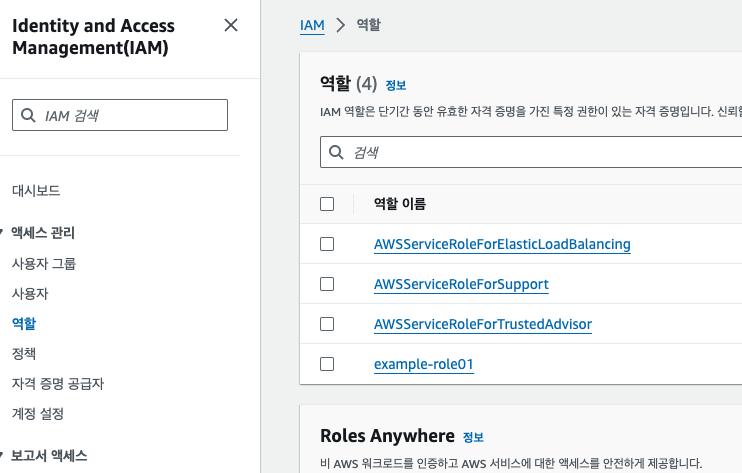Check the AWSServiceRoleForTrustedAdvisor row checkbox
The width and height of the screenshot is (742, 473).
point(327,324)
